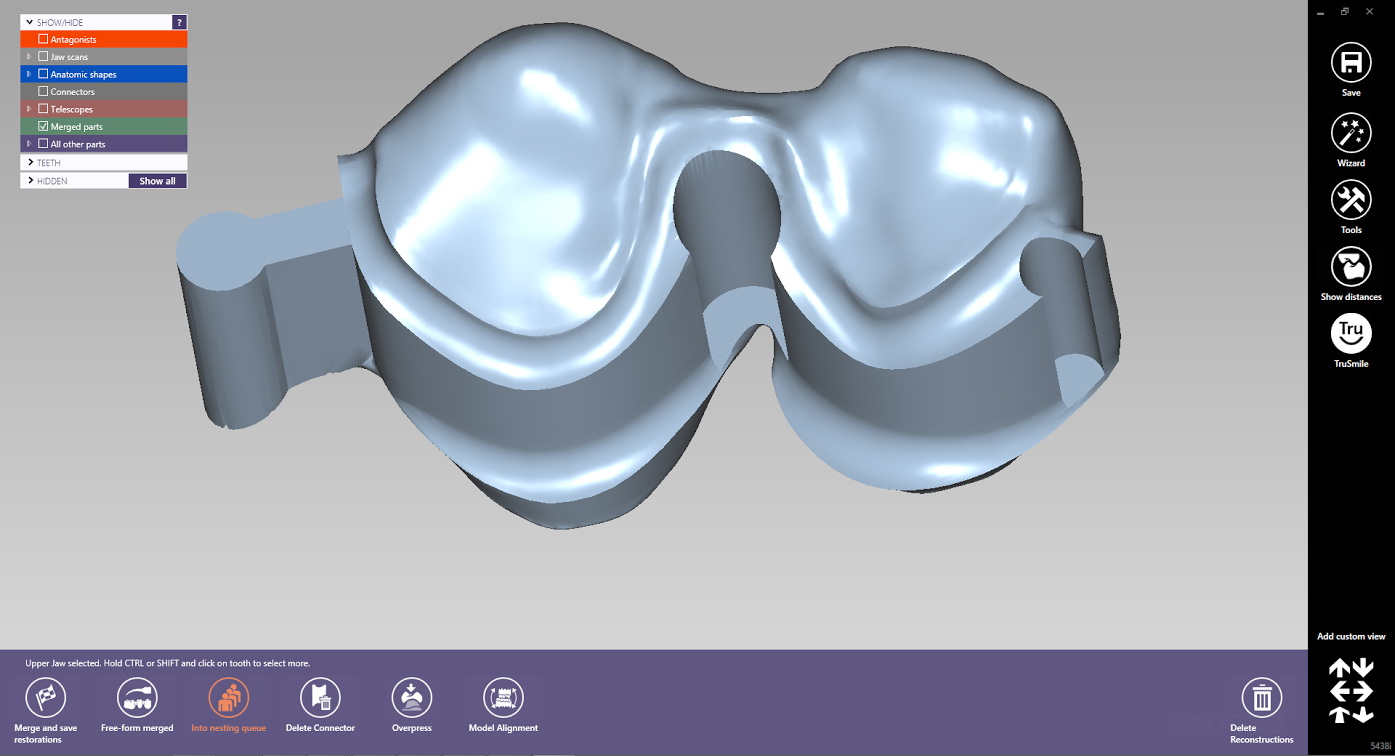This screenshot has height=756, width=1395.
Task: Collapse the SHOW/HIDE panel
Action: (x=30, y=22)
